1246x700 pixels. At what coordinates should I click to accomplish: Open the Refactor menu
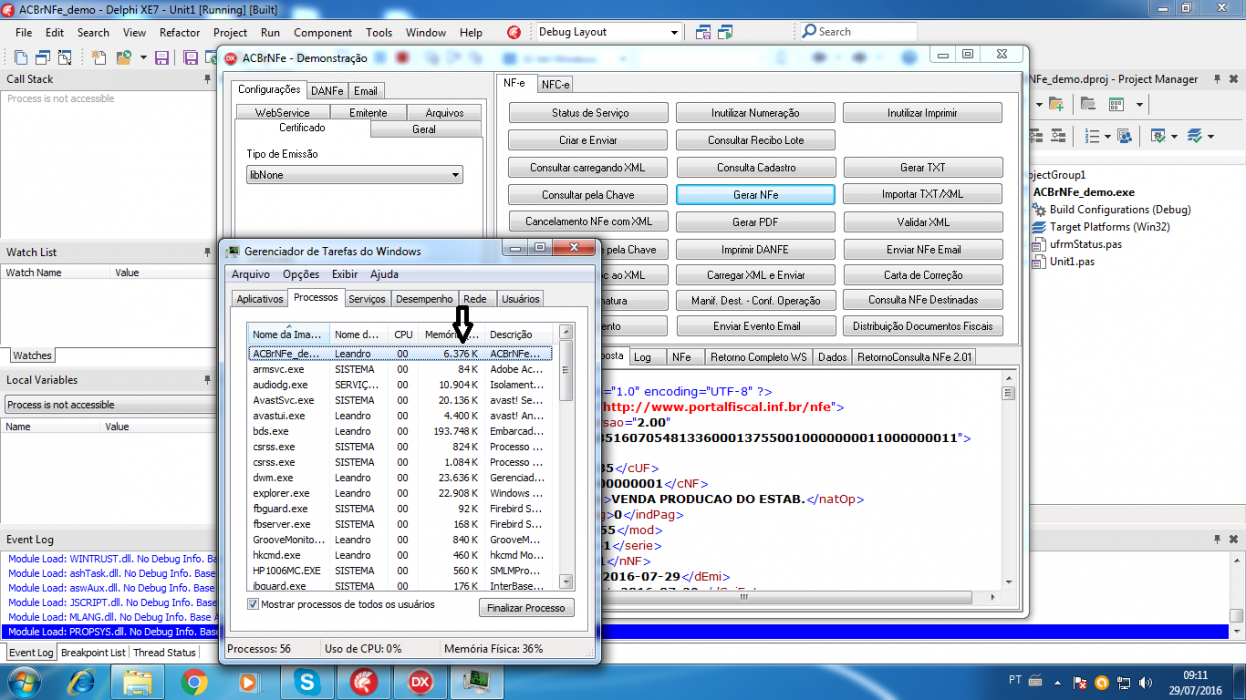click(180, 32)
